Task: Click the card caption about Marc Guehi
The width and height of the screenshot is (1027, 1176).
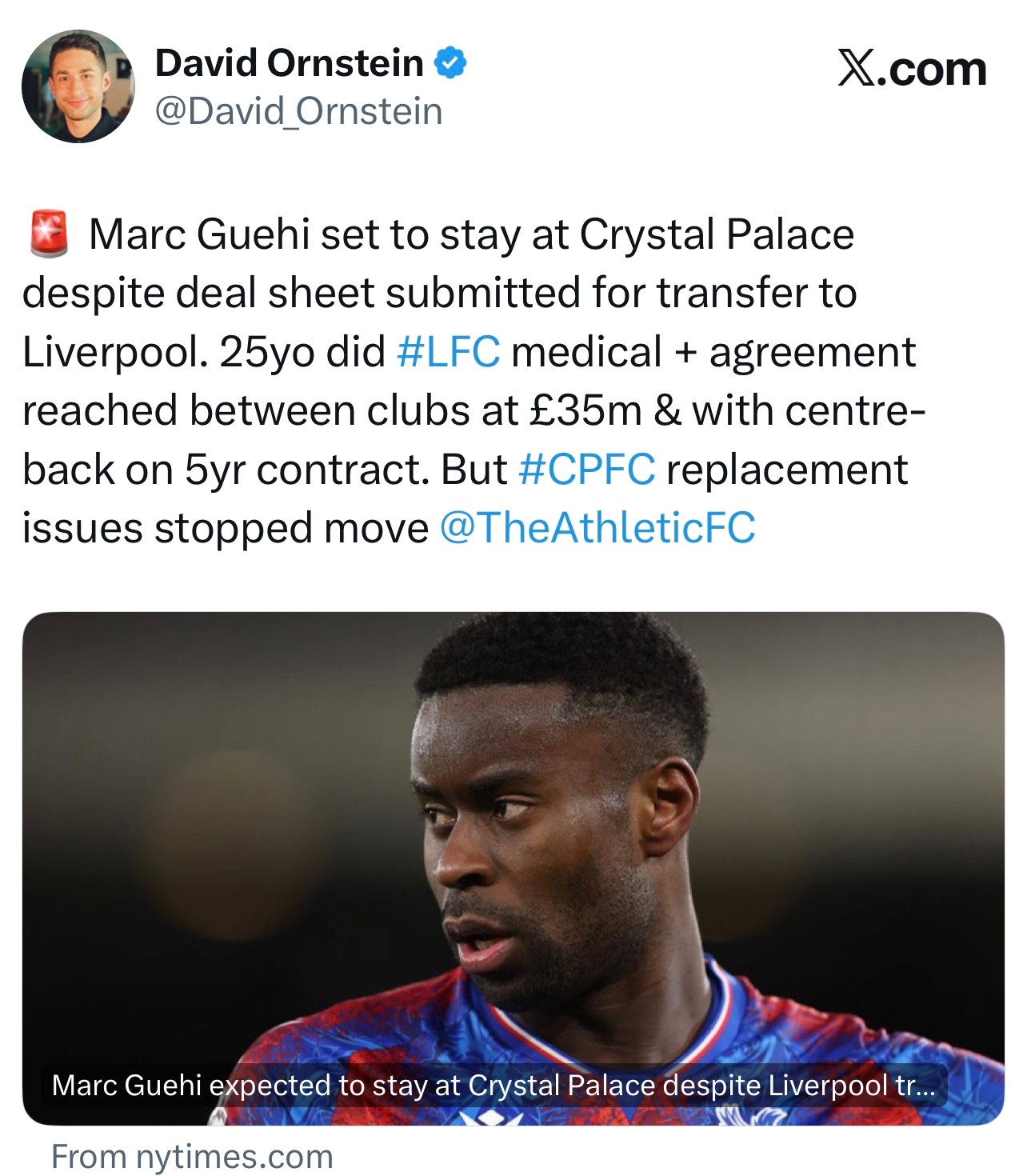Action: click(493, 1086)
